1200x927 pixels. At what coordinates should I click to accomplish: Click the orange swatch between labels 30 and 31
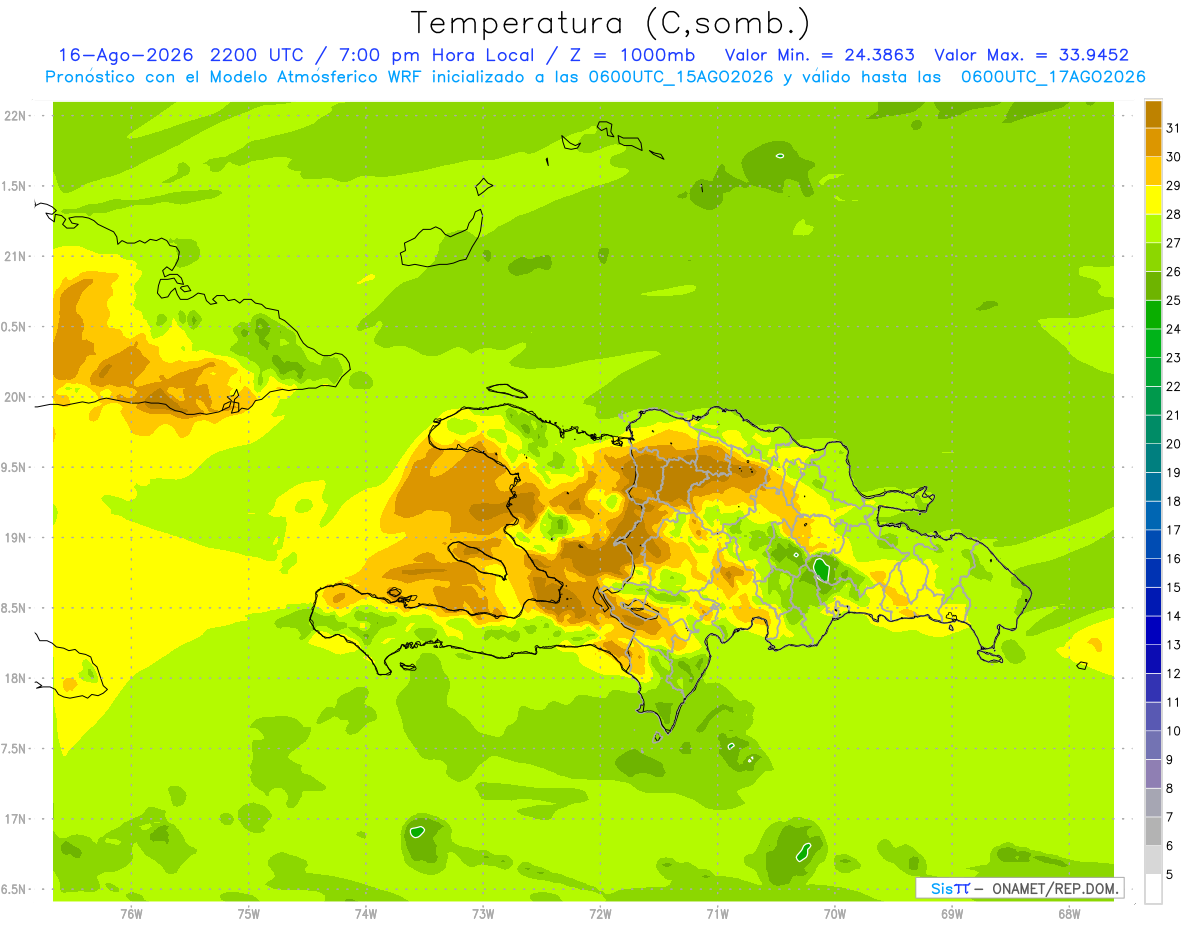(1153, 143)
